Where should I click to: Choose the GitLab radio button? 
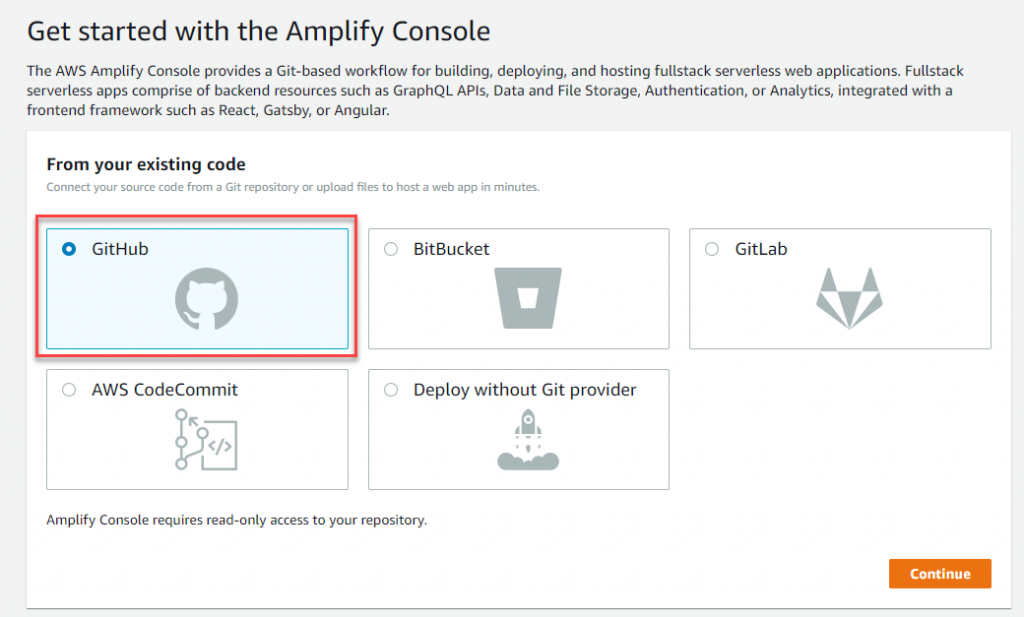click(x=712, y=249)
